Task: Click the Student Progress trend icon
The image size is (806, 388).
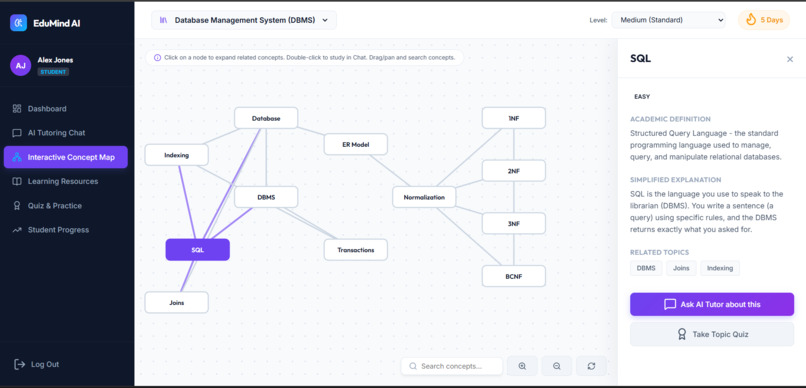Action: click(x=17, y=230)
